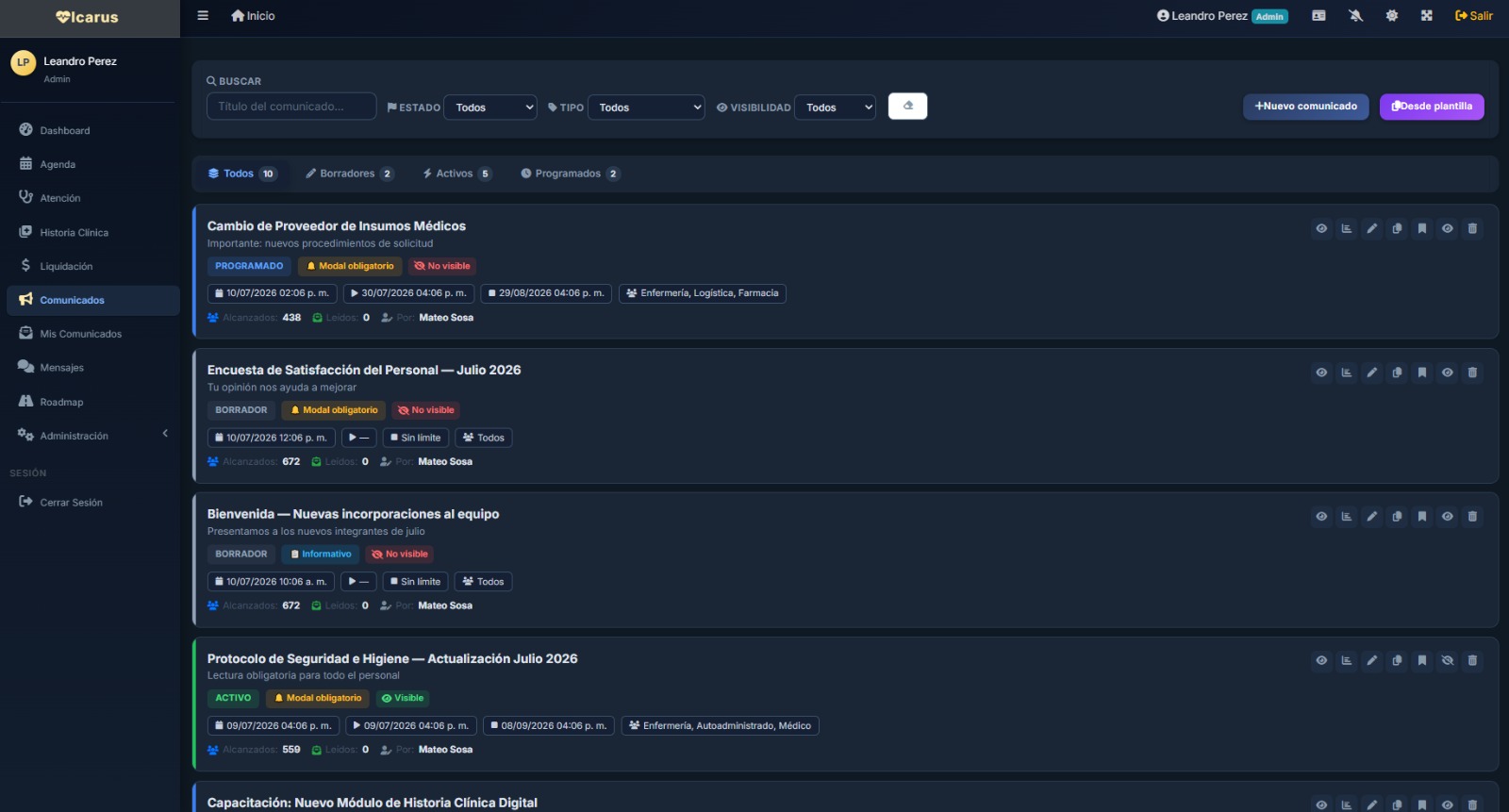The height and width of the screenshot is (812, 1509).
Task: Preview the 'Encuesta de Satisfacción del Personal' comunicado
Action: pyautogui.click(x=1321, y=373)
